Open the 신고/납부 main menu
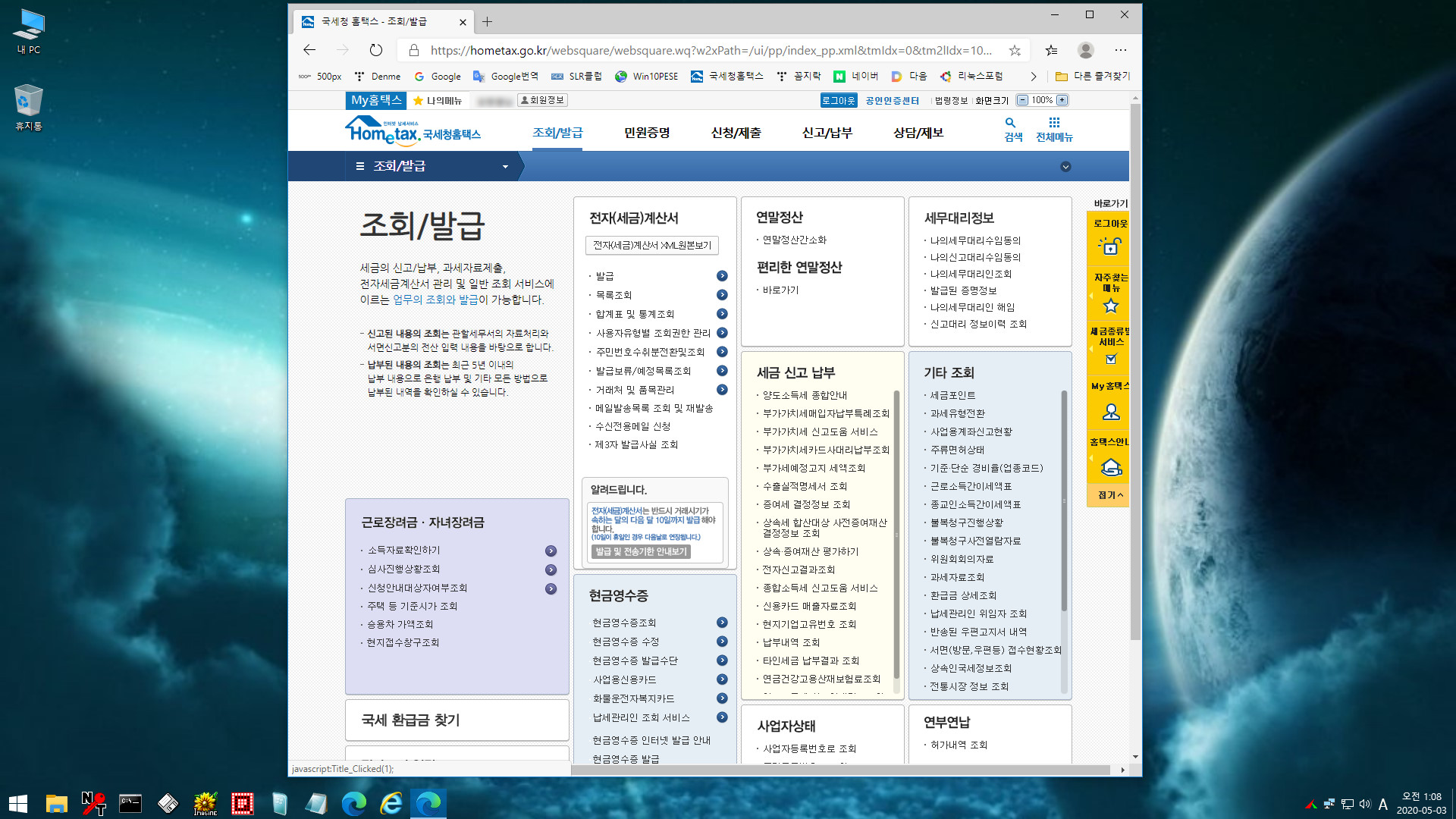 coord(827,133)
